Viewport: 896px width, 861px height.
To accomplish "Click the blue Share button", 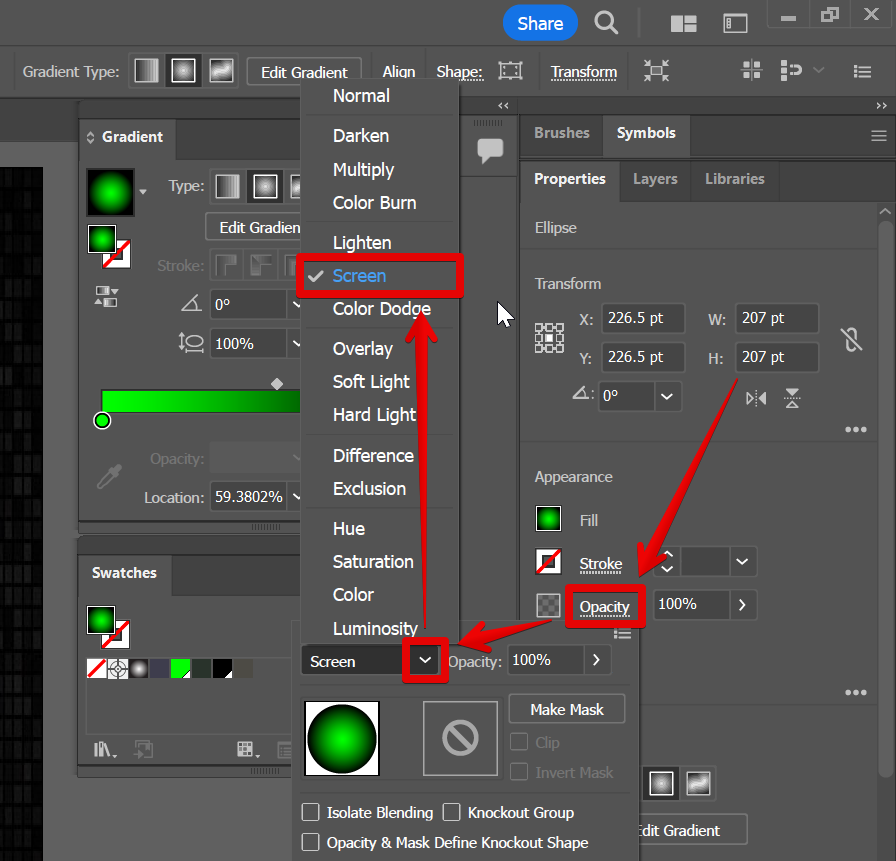I will coord(540,23).
